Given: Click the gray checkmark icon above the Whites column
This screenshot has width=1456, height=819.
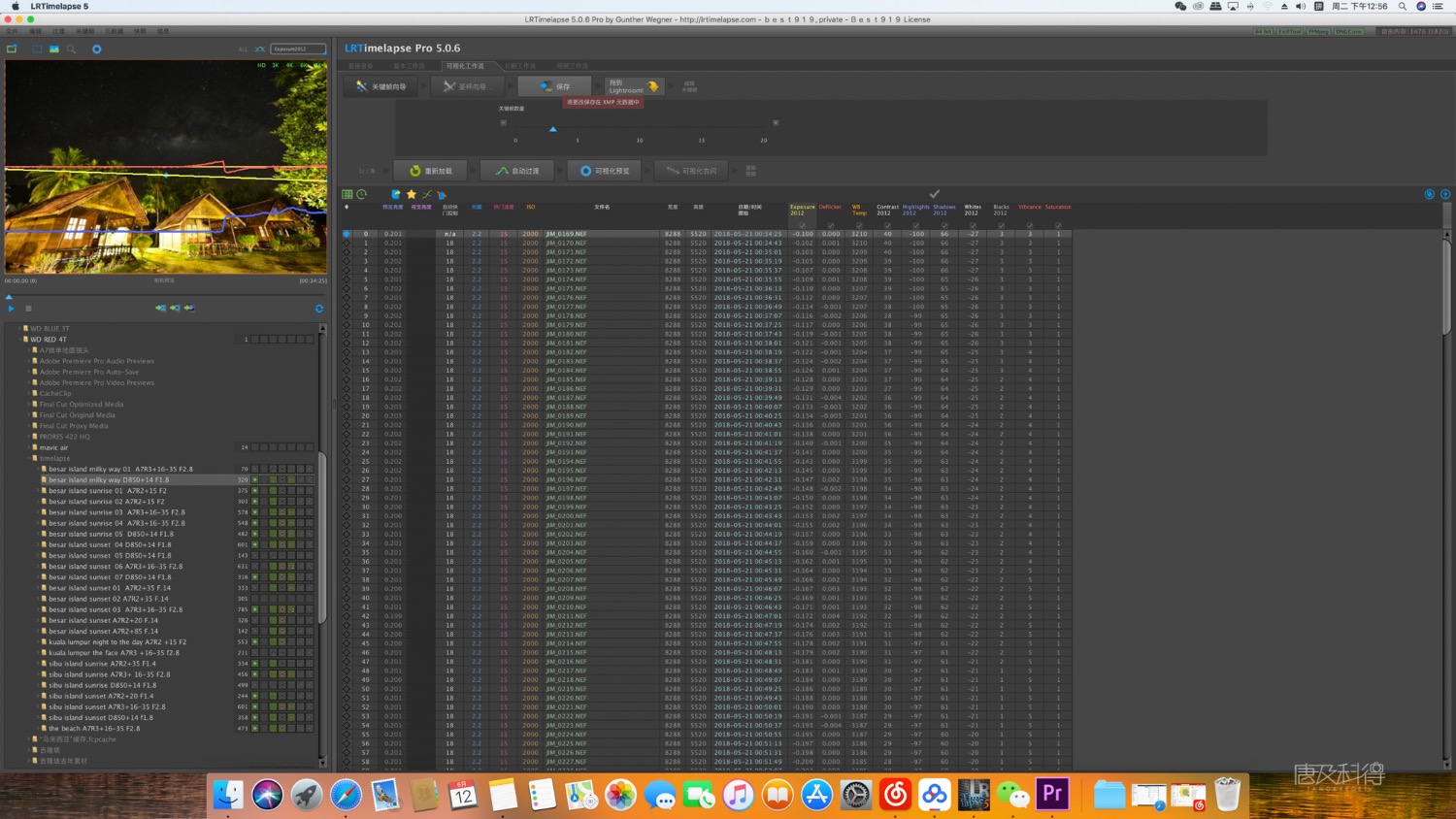Looking at the screenshot, I should [935, 194].
